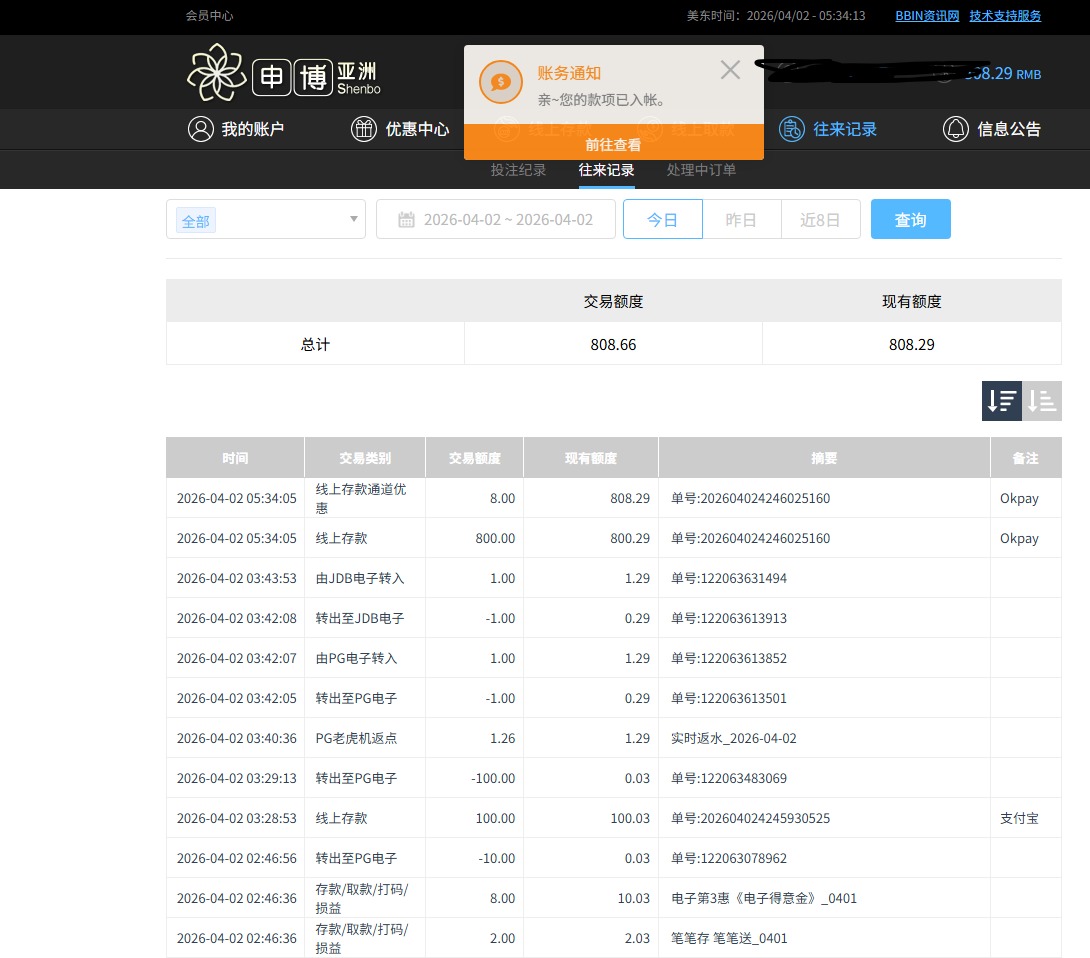Click the Shenbo flower logo
This screenshot has width=1090, height=958.
pyautogui.click(x=216, y=73)
